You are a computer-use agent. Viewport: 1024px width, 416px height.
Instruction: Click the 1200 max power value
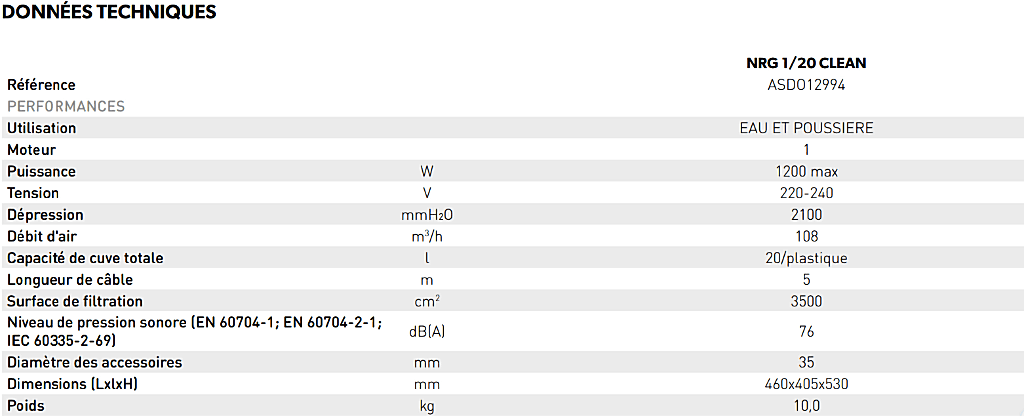[x=806, y=171]
